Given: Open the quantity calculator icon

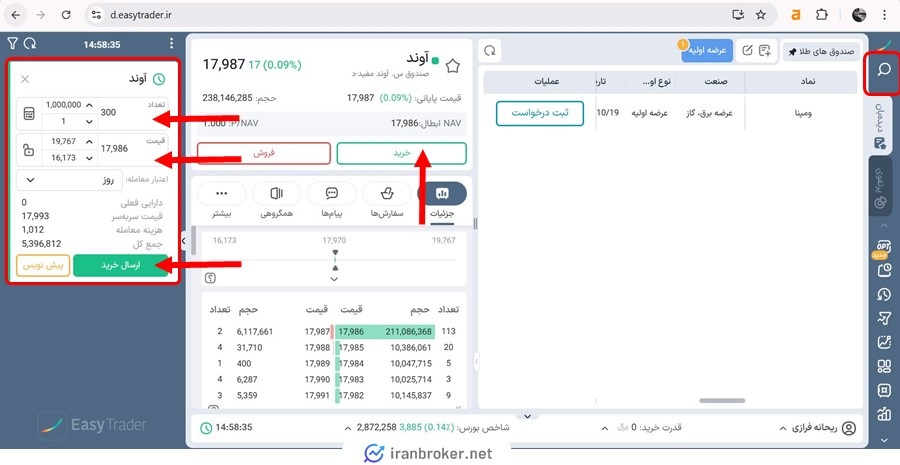Looking at the screenshot, I should (x=29, y=114).
